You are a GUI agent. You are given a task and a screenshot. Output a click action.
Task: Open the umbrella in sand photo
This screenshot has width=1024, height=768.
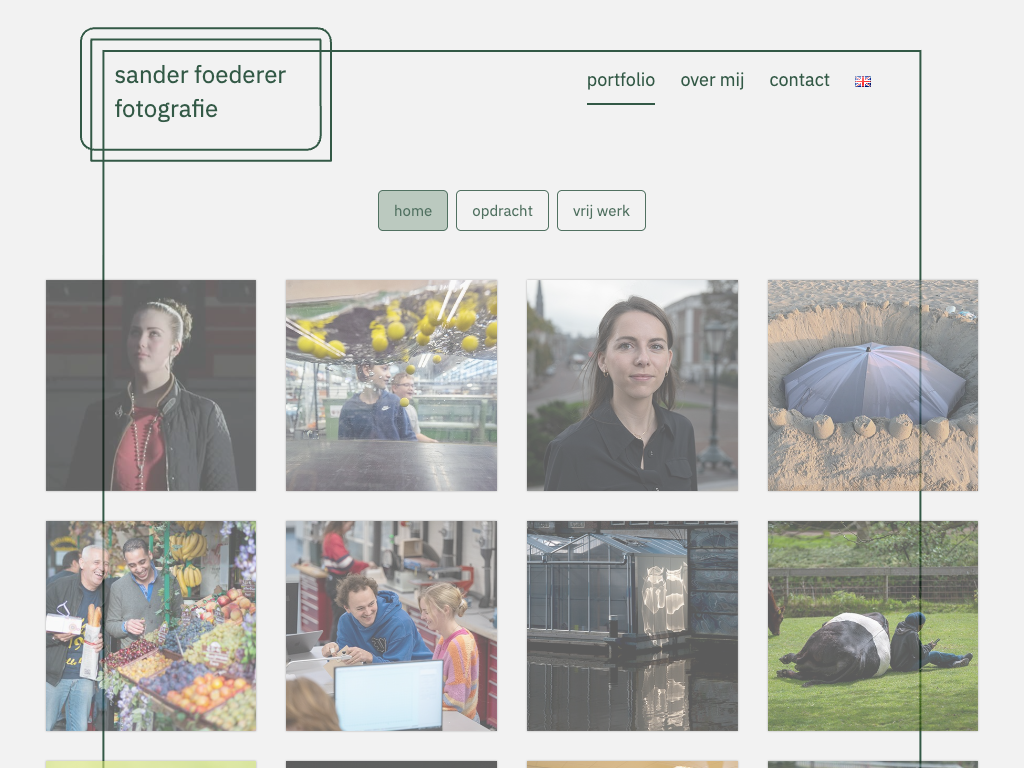tap(872, 385)
